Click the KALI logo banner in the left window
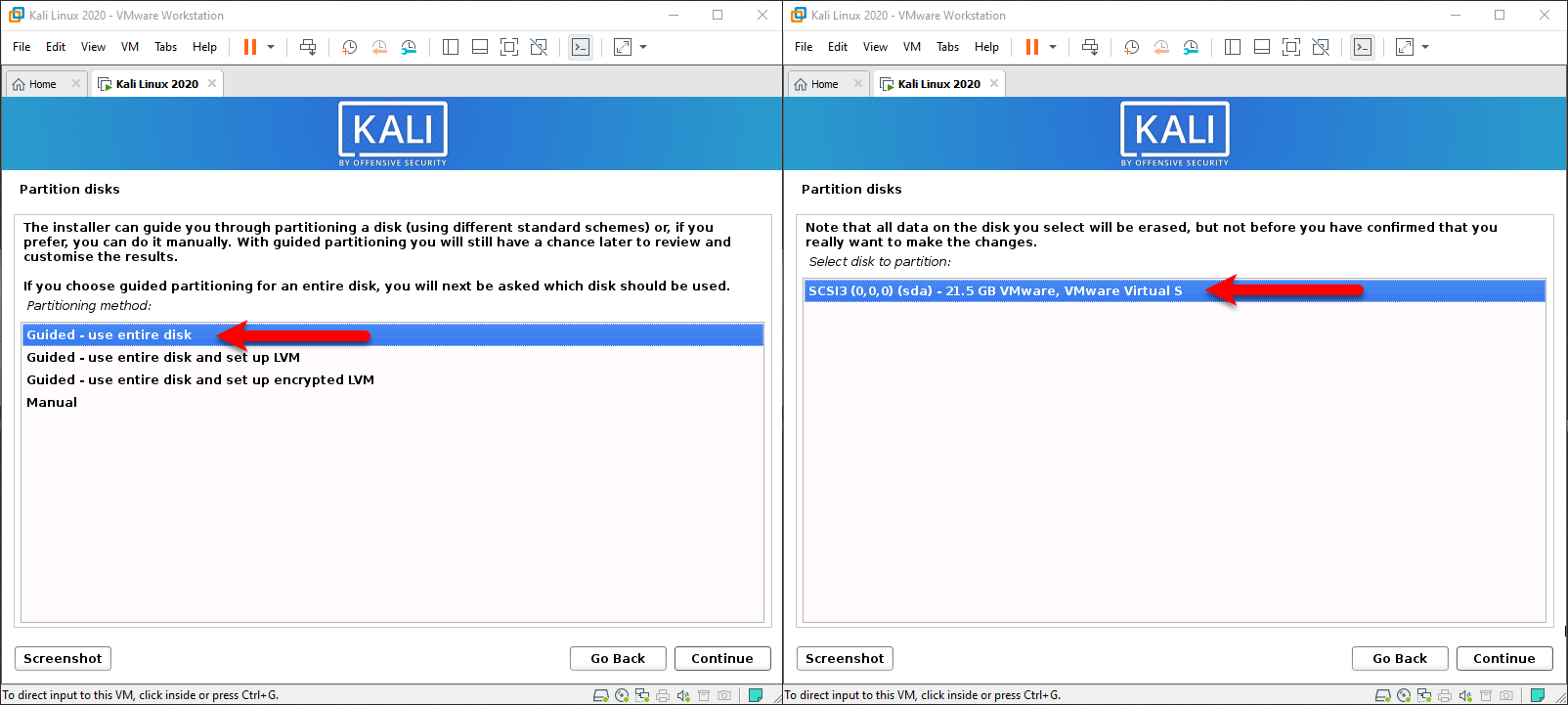This screenshot has height=705, width=1568. coord(393,134)
